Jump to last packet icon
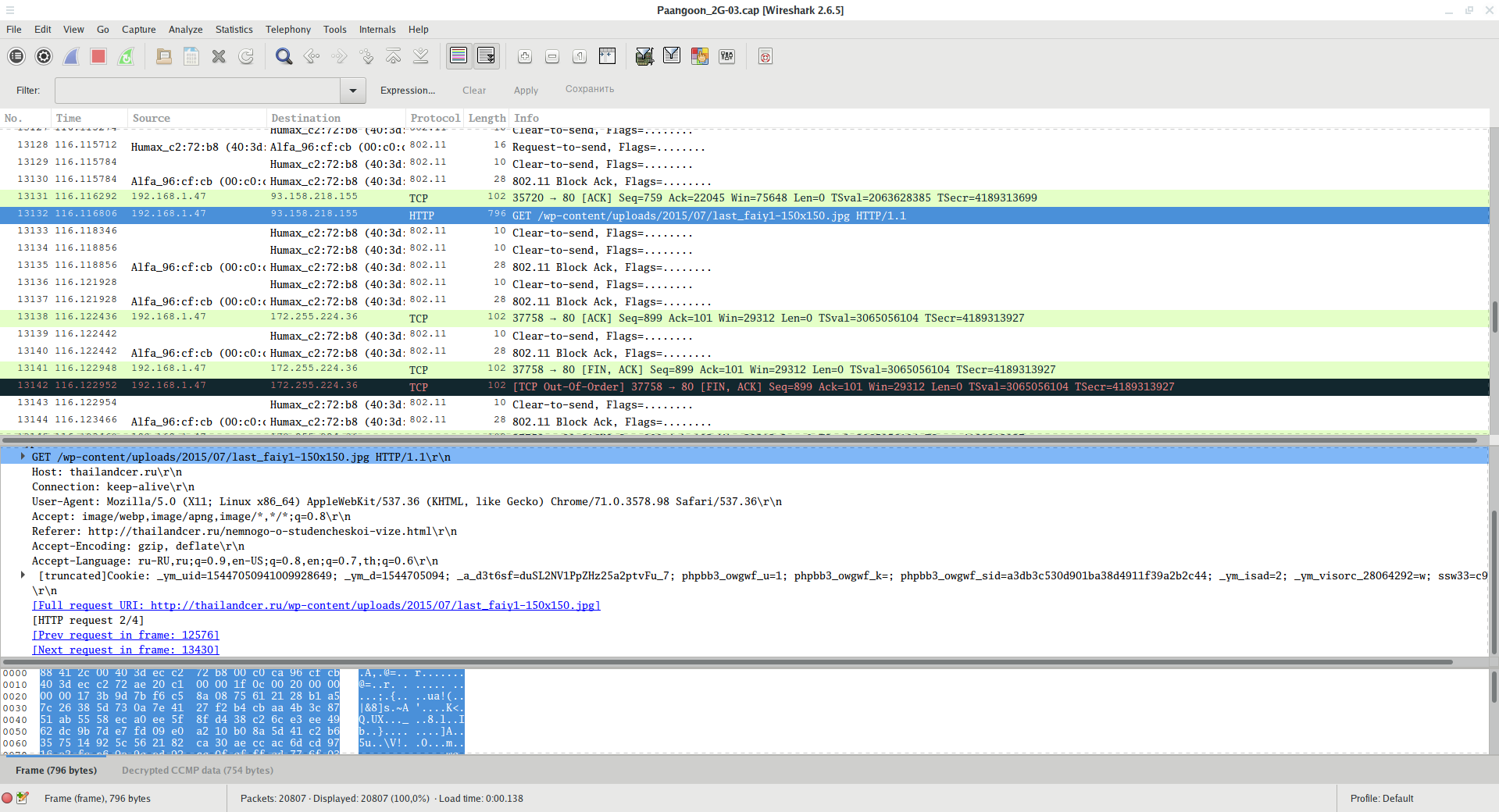Image resolution: width=1499 pixels, height=812 pixels. (x=420, y=56)
